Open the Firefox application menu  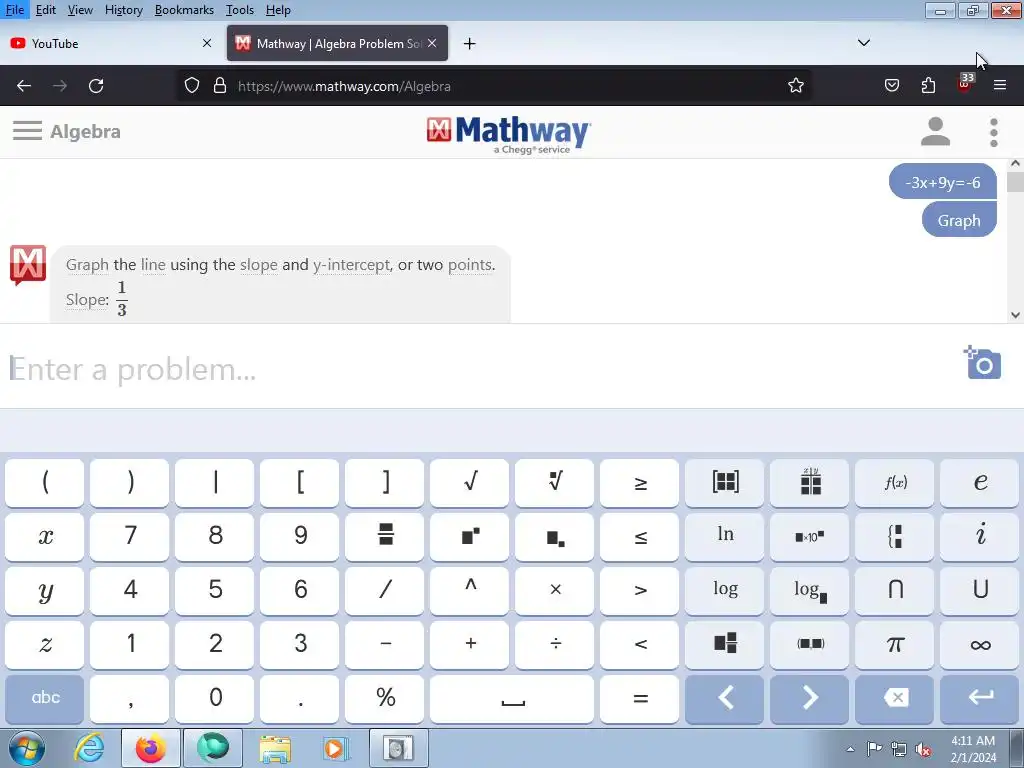[999, 86]
